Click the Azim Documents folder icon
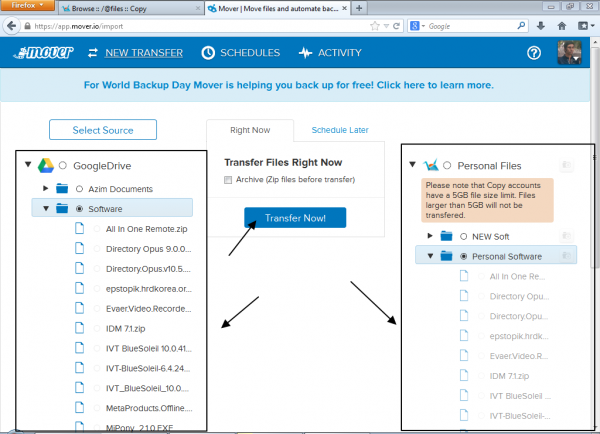 click(x=62, y=189)
